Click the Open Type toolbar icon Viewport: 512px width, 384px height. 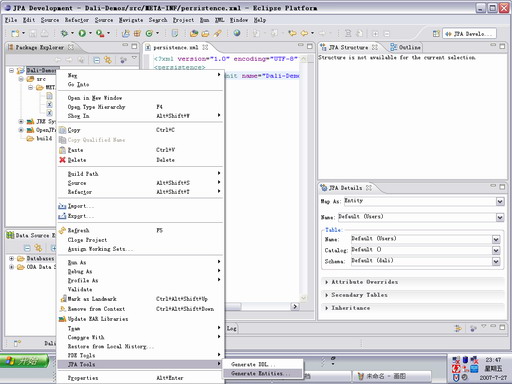point(194,33)
